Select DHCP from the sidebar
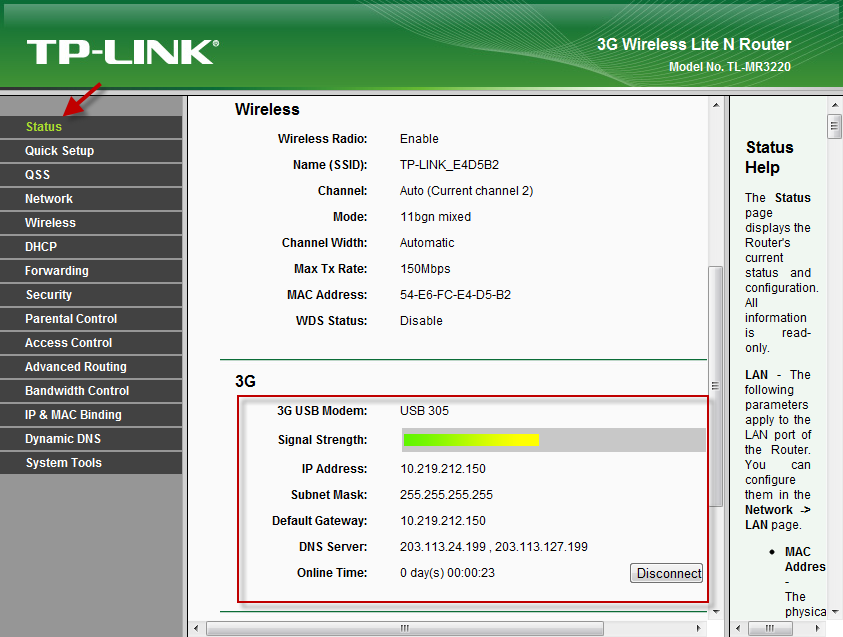The image size is (843, 637). (91, 247)
